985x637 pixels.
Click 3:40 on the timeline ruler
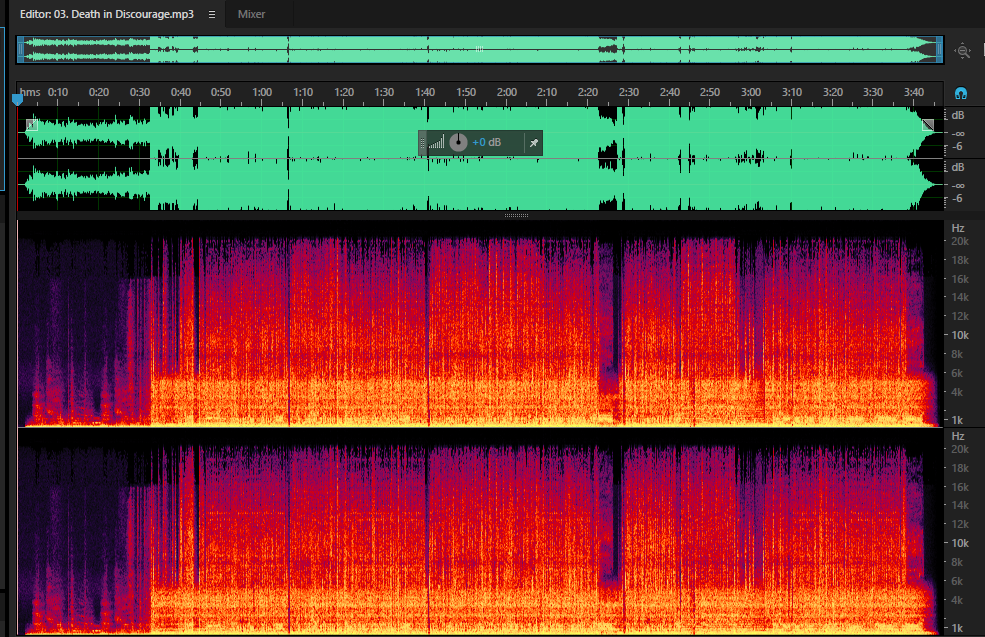pos(913,92)
